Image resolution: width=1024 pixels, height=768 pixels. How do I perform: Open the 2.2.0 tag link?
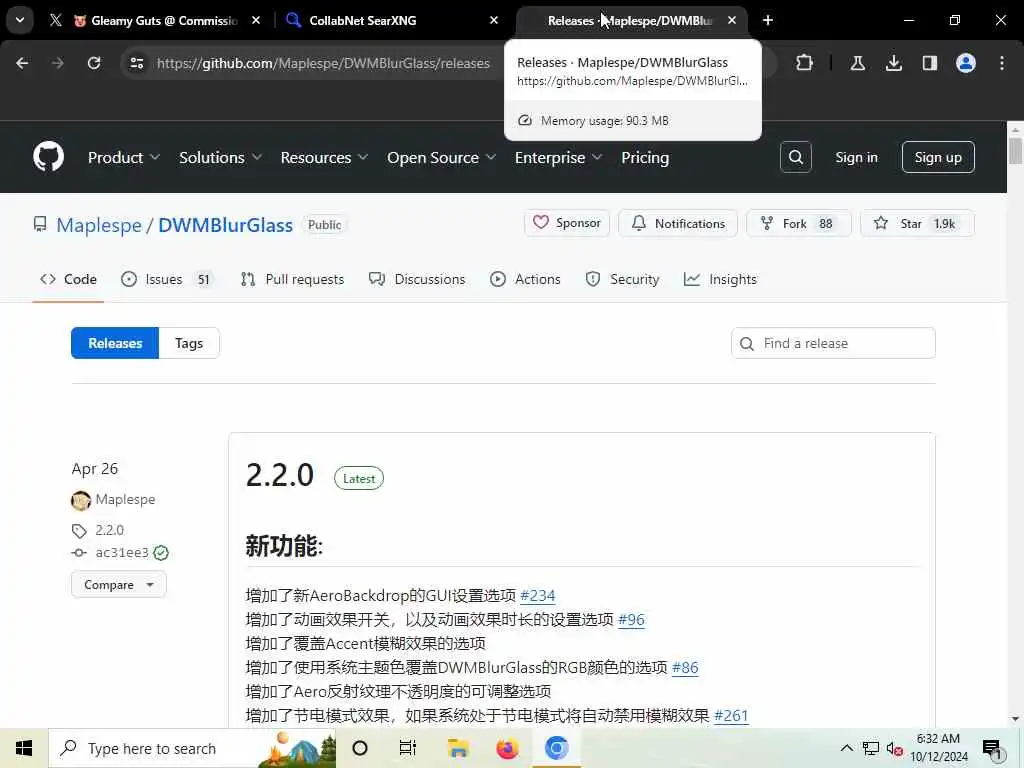coord(109,530)
